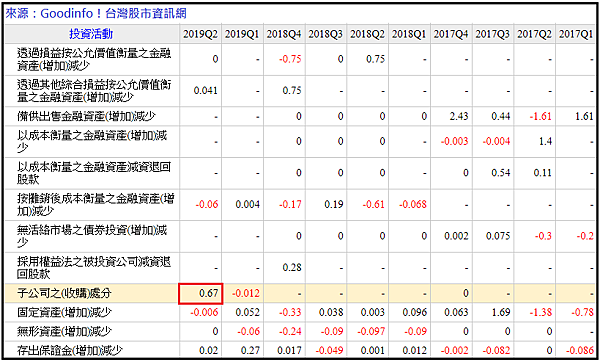
Task: Click the -0.06 value in 按攤銷後成本 row
Action: click(x=207, y=204)
